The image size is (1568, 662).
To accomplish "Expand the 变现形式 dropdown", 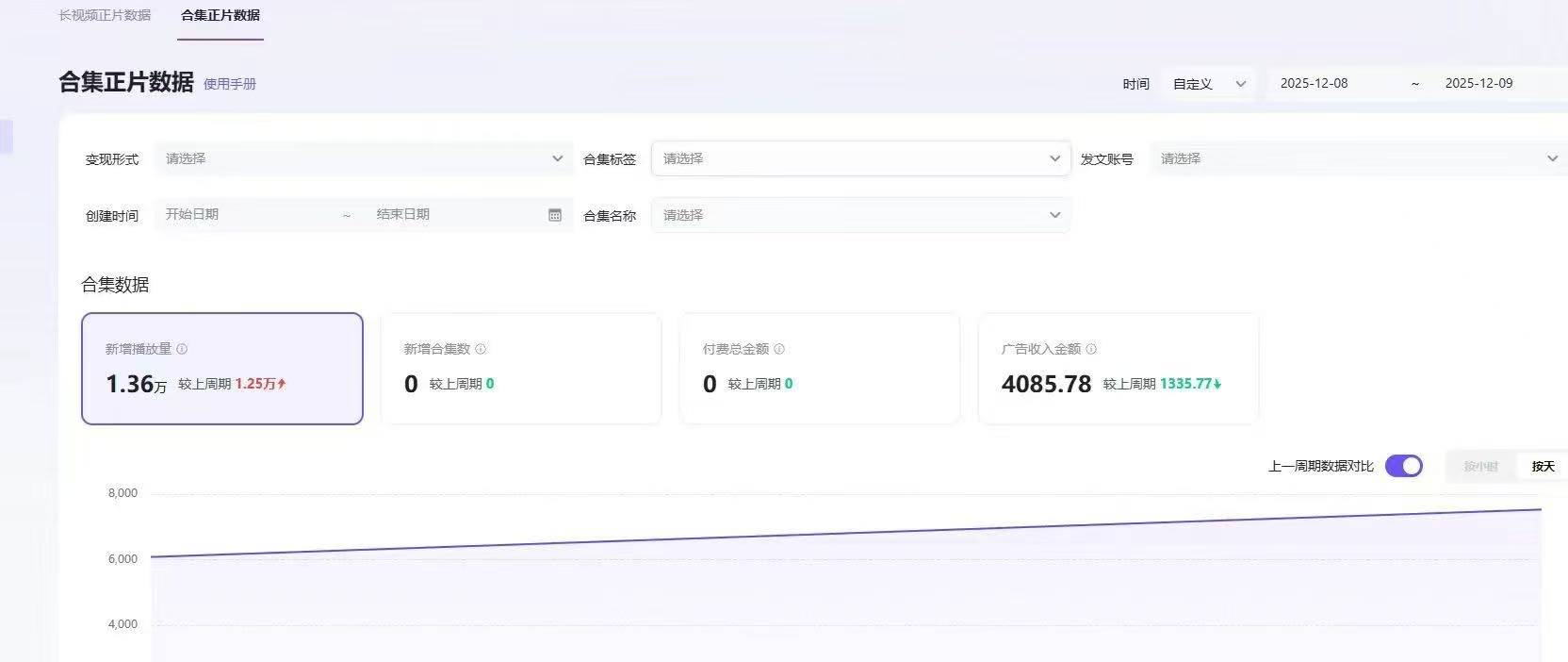I will point(363,158).
